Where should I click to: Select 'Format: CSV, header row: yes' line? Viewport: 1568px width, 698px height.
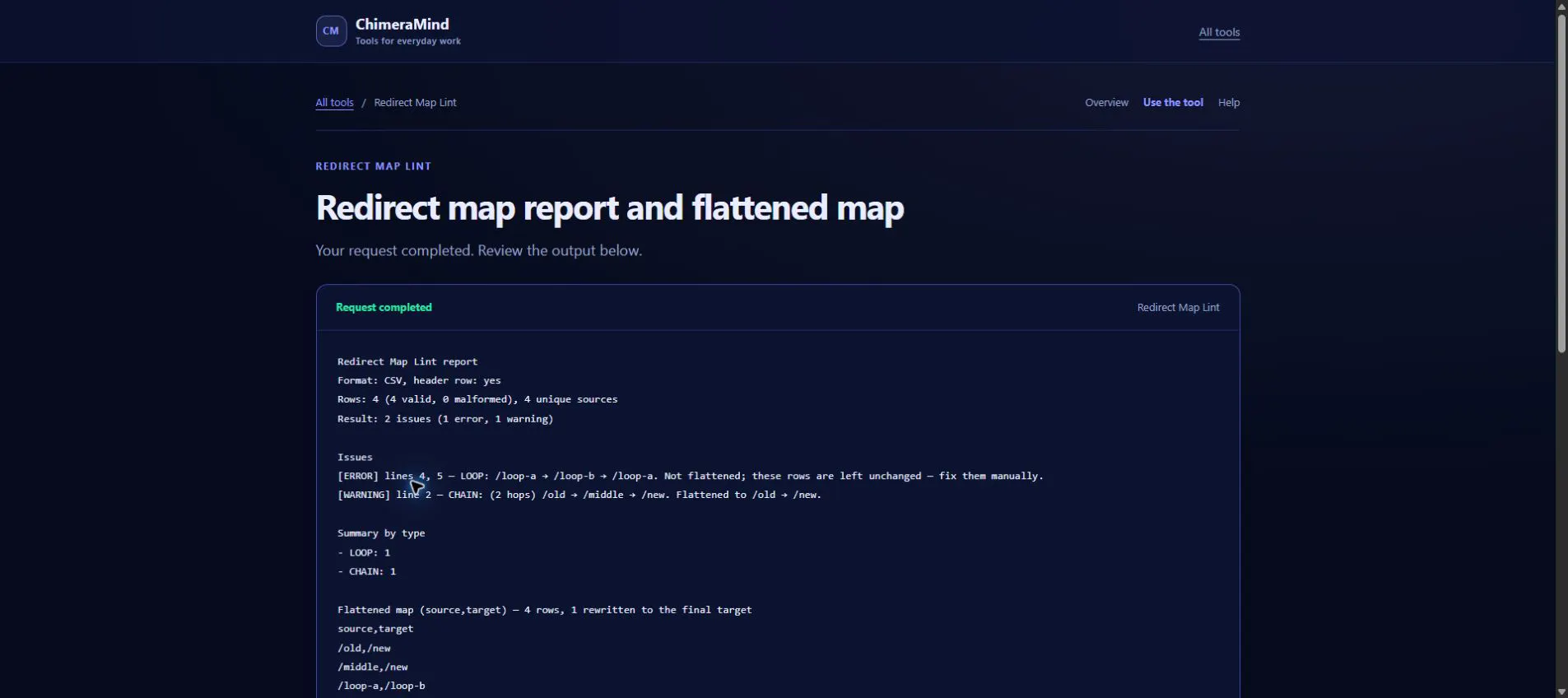419,380
